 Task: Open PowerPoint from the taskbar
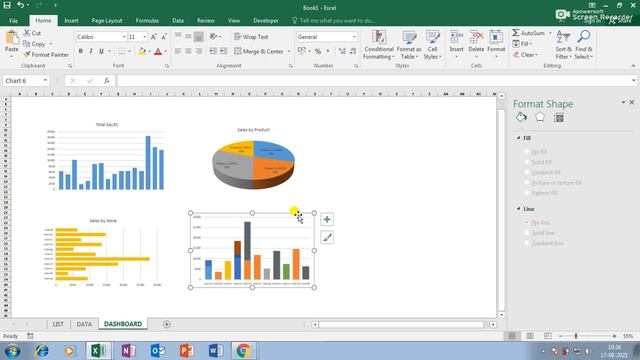(x=187, y=351)
